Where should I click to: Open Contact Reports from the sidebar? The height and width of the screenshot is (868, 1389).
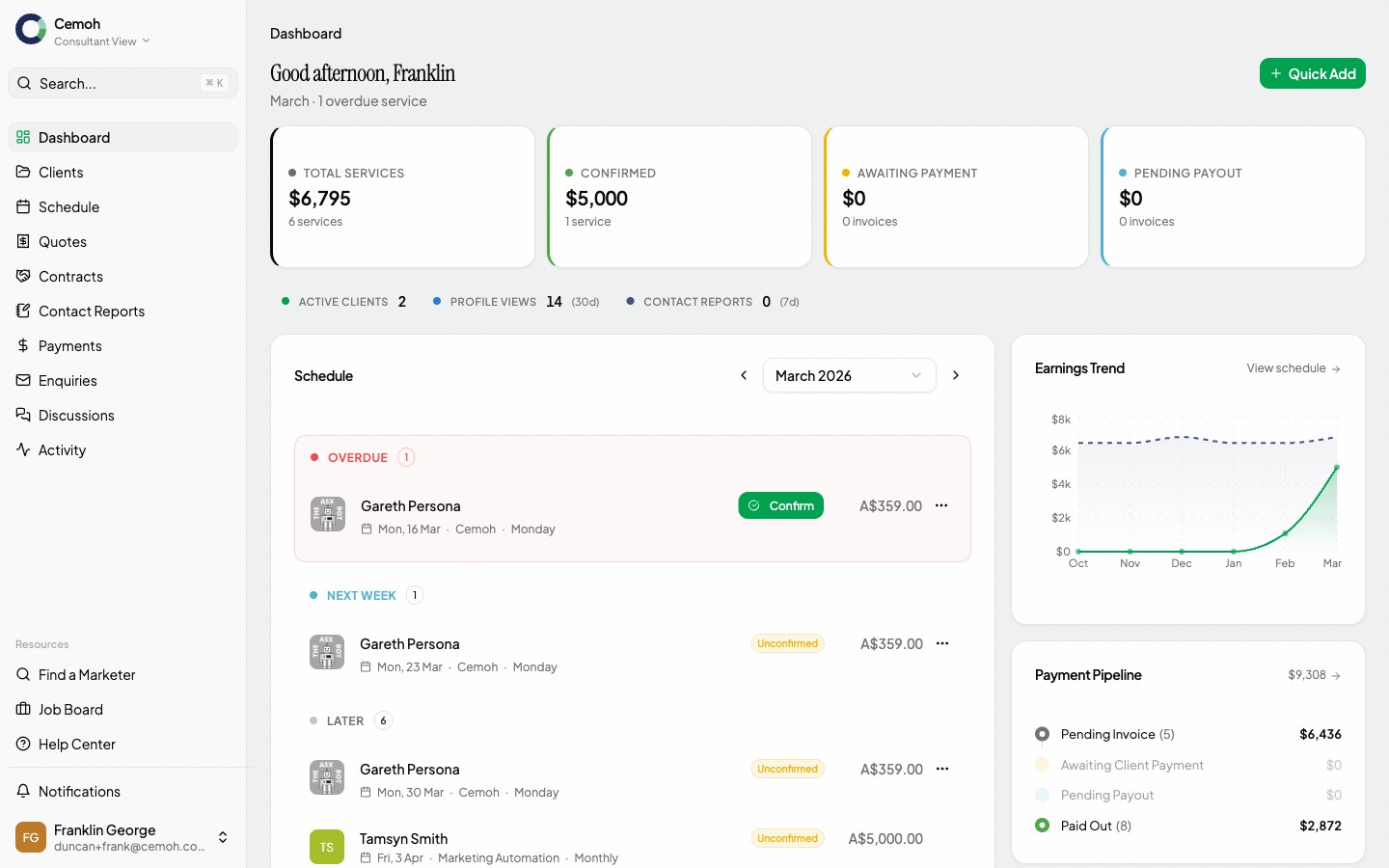click(x=92, y=311)
